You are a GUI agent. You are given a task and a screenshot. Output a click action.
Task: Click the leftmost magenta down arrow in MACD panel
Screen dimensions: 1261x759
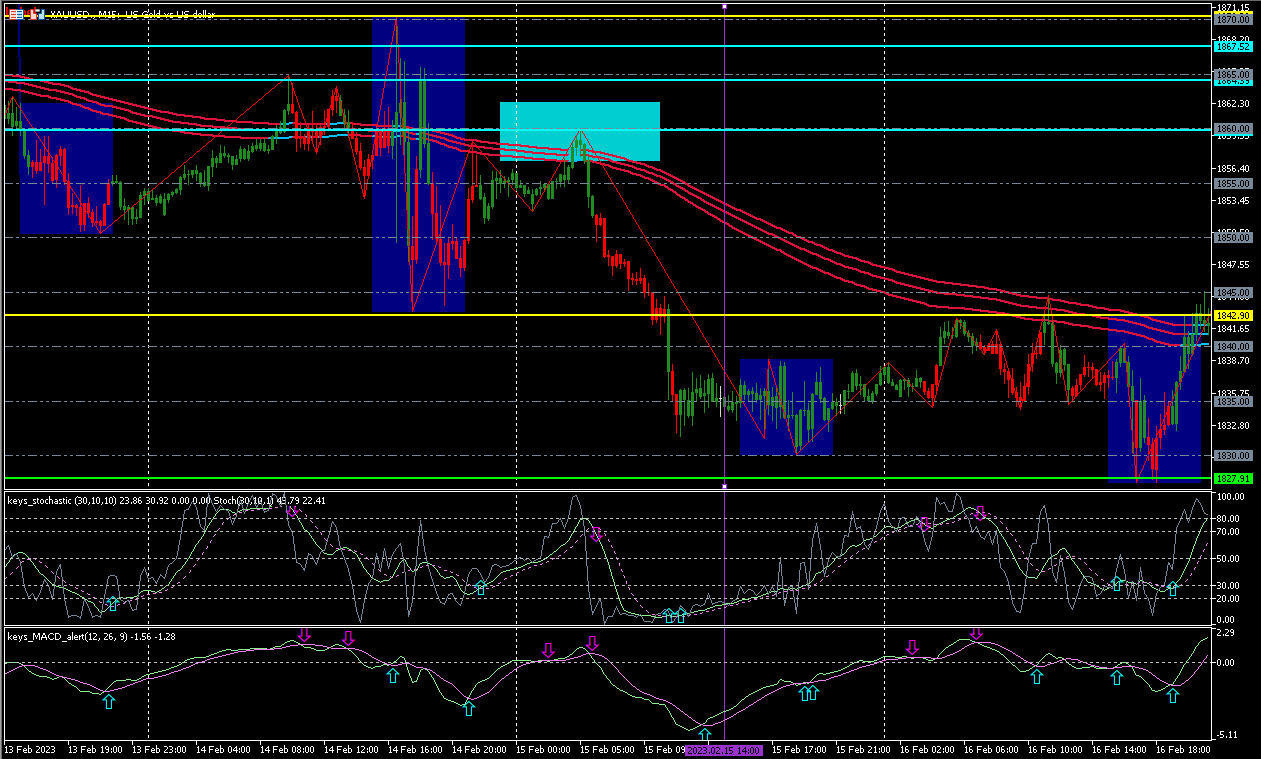[304, 635]
